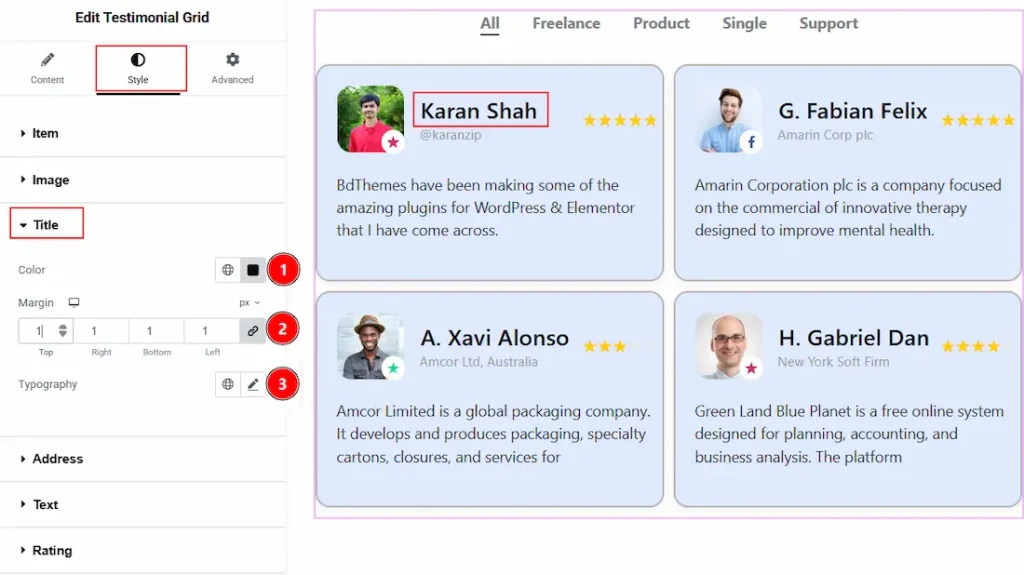
Task: Collapse the Title section
Action: click(x=46, y=225)
